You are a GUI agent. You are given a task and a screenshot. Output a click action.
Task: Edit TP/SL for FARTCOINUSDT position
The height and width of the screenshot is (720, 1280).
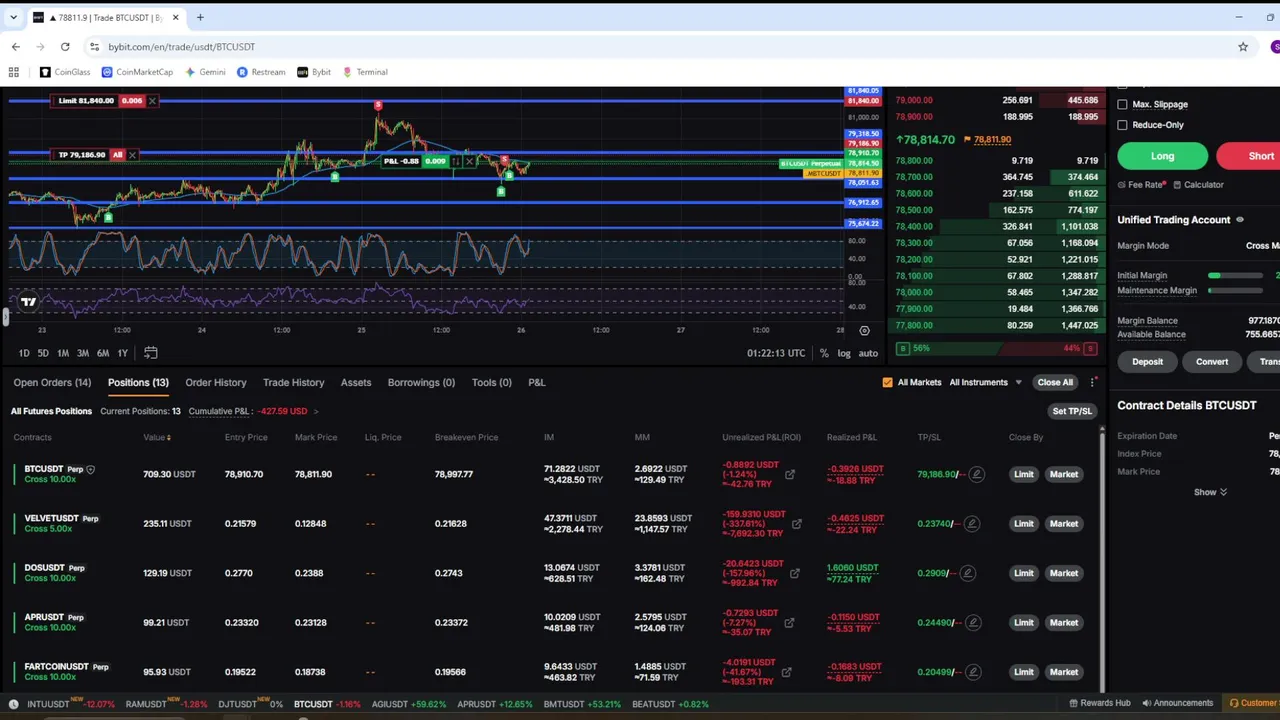(971, 672)
